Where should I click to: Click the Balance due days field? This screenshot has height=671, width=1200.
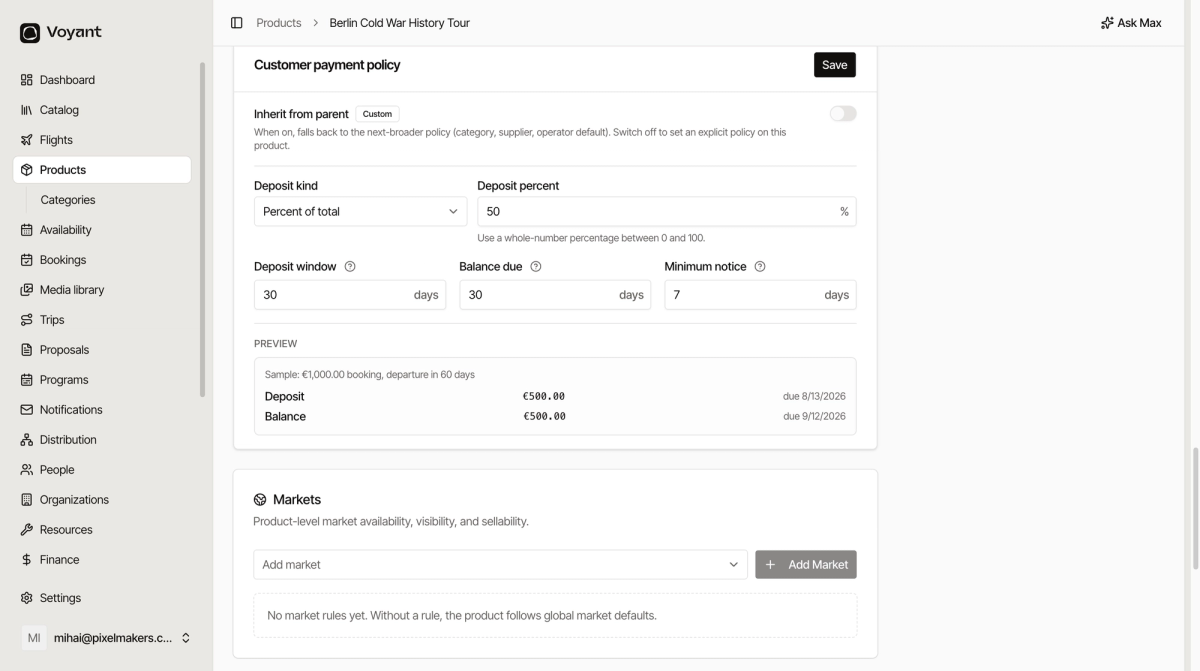pyautogui.click(x=555, y=295)
